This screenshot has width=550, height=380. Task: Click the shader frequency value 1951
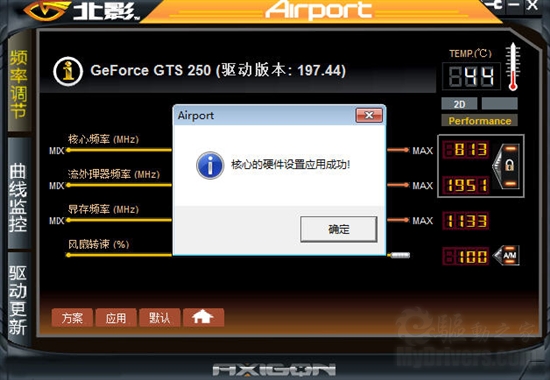[x=465, y=185]
